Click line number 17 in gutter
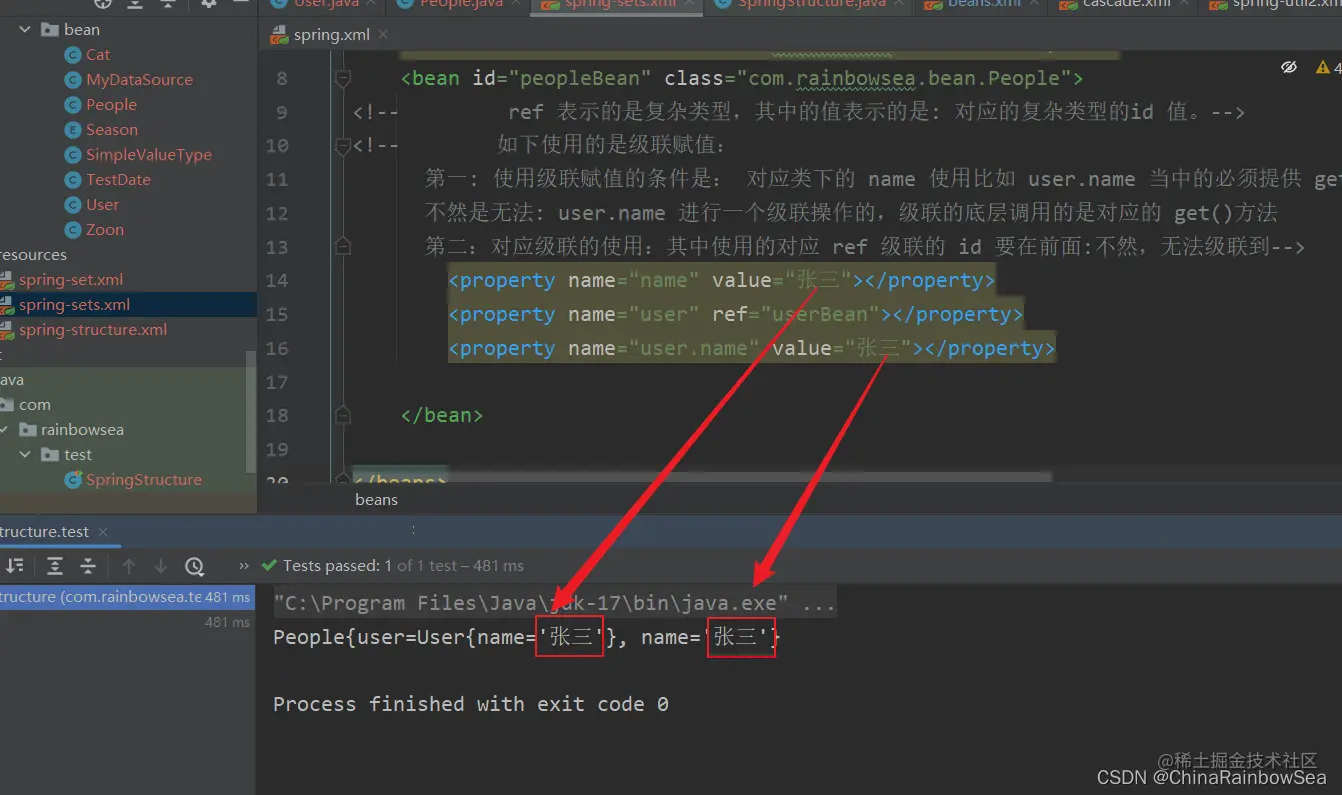The image size is (1342, 795). point(277,382)
